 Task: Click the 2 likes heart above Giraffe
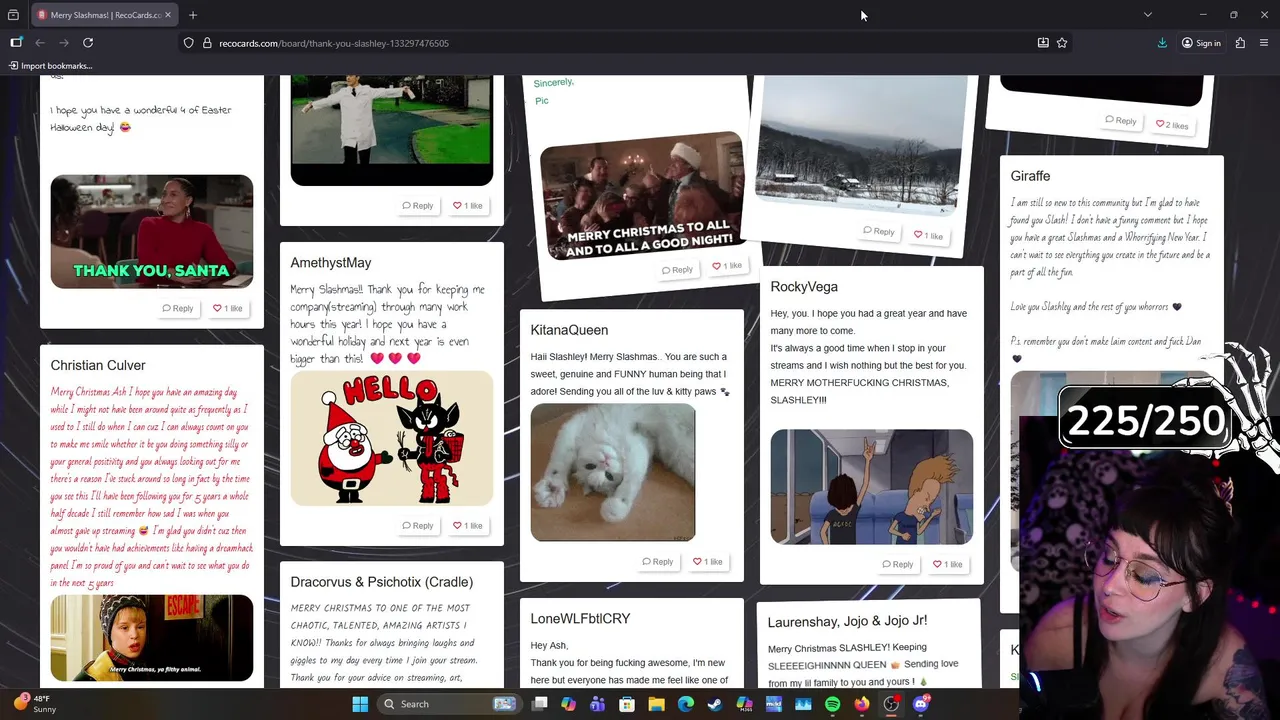point(1171,125)
